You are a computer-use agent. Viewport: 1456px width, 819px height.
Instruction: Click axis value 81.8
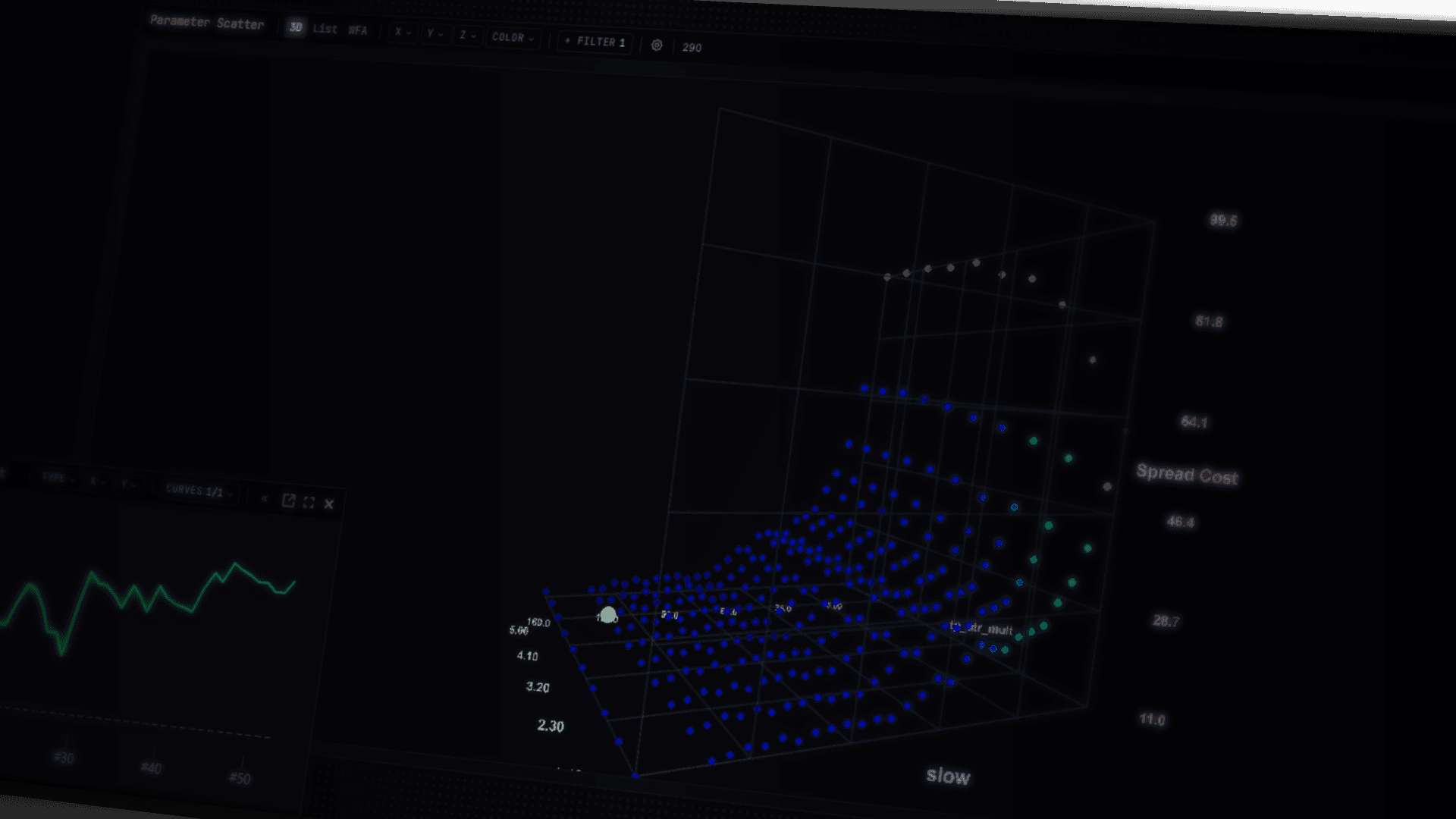coord(1209,322)
